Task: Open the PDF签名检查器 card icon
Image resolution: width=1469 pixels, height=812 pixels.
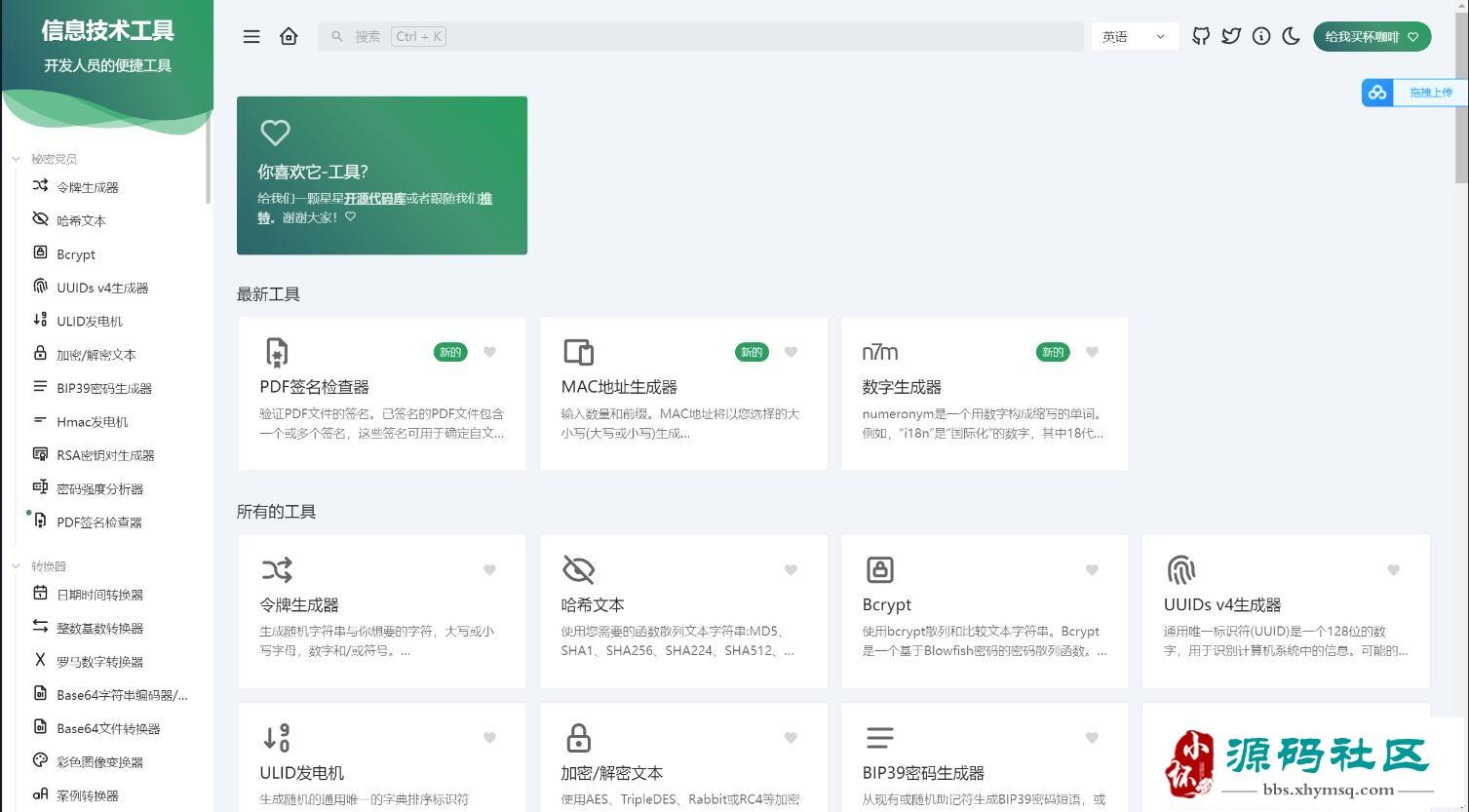Action: 277,352
